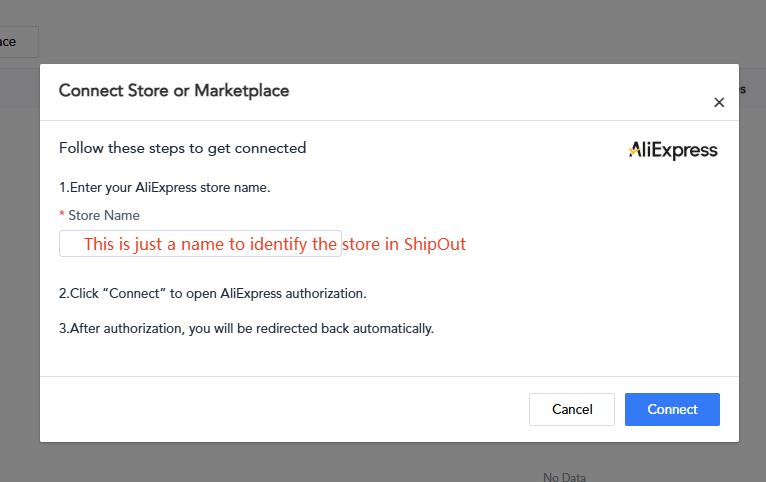766x482 pixels.
Task: Click the red required asterisk marker
Action: click(62, 216)
